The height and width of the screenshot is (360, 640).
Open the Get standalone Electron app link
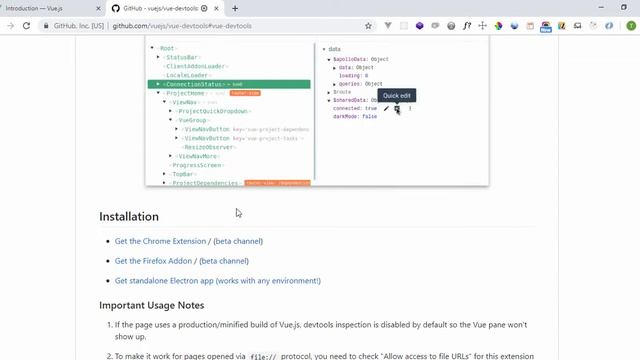point(218,281)
